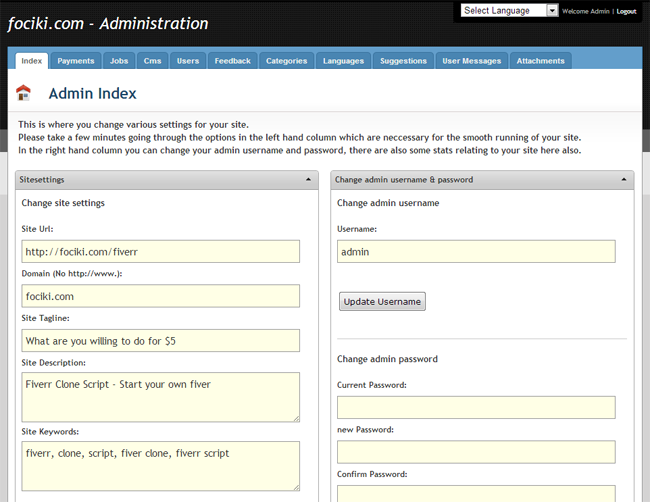
Task: Focus the new Password field
Action: (476, 452)
